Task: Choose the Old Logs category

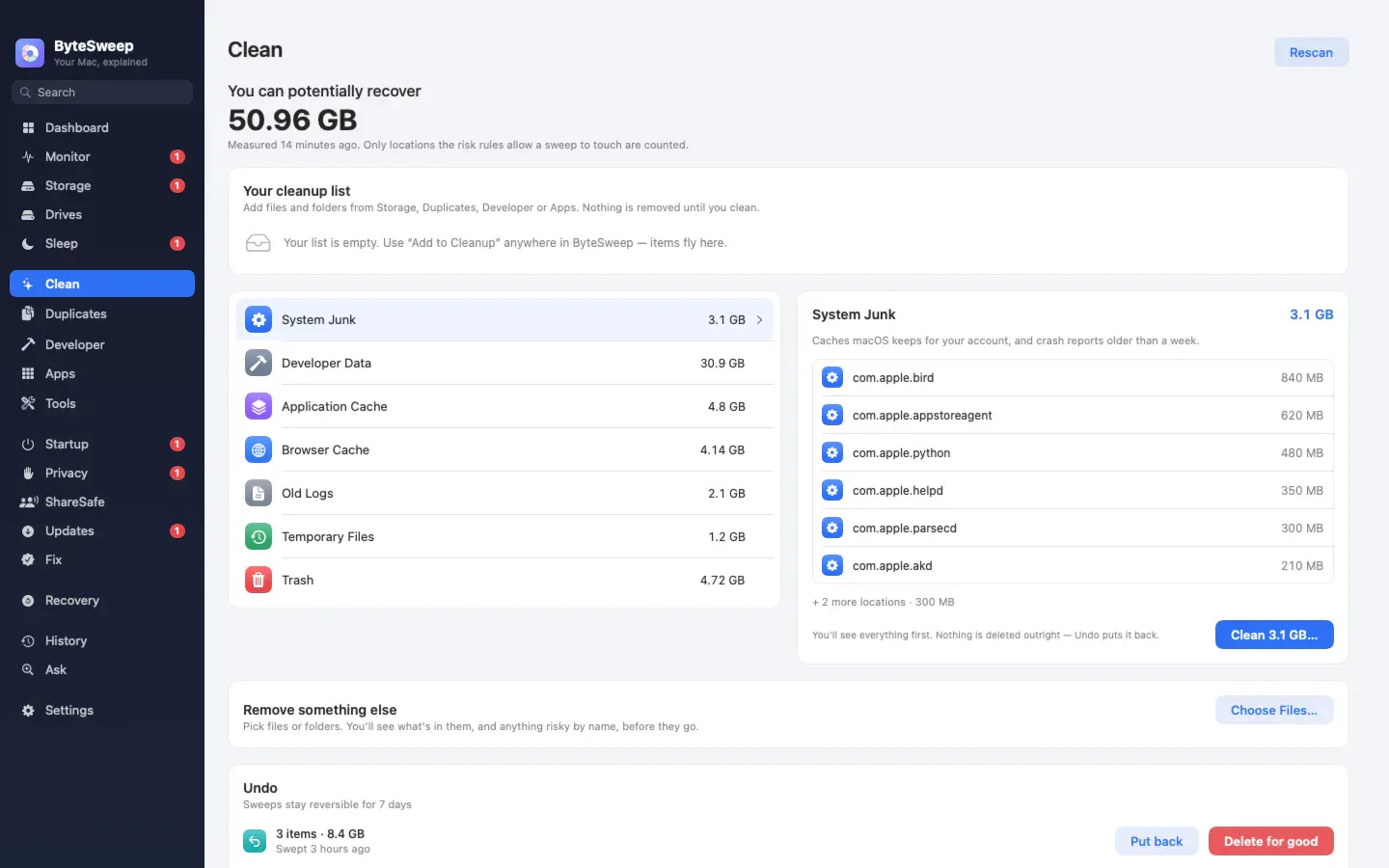Action: tap(504, 493)
